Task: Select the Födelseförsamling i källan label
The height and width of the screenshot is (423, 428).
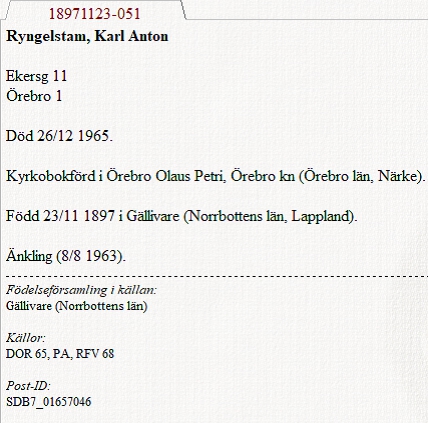Action: pyautogui.click(x=81, y=290)
